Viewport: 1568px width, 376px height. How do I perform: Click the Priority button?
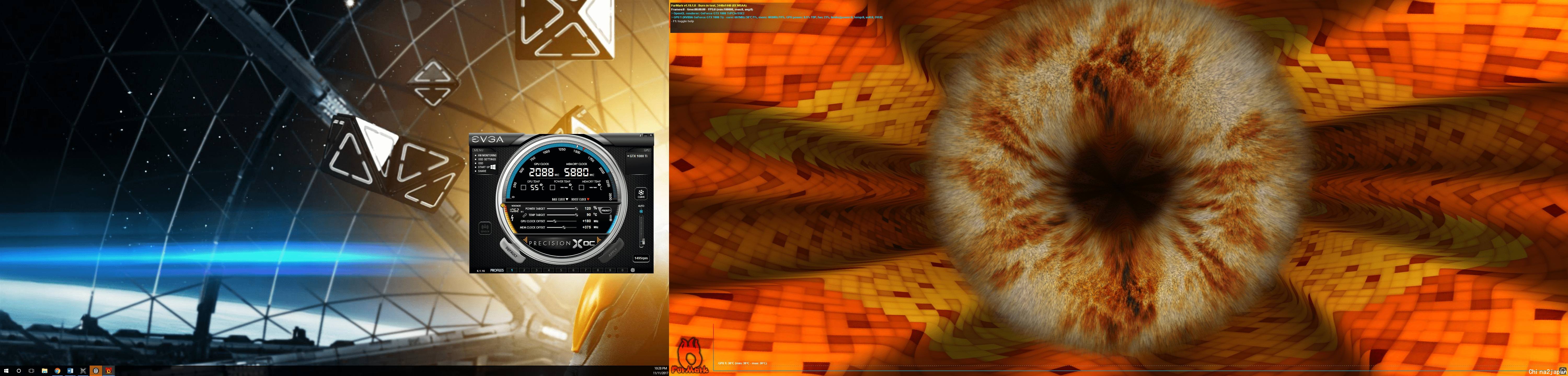coord(606,210)
